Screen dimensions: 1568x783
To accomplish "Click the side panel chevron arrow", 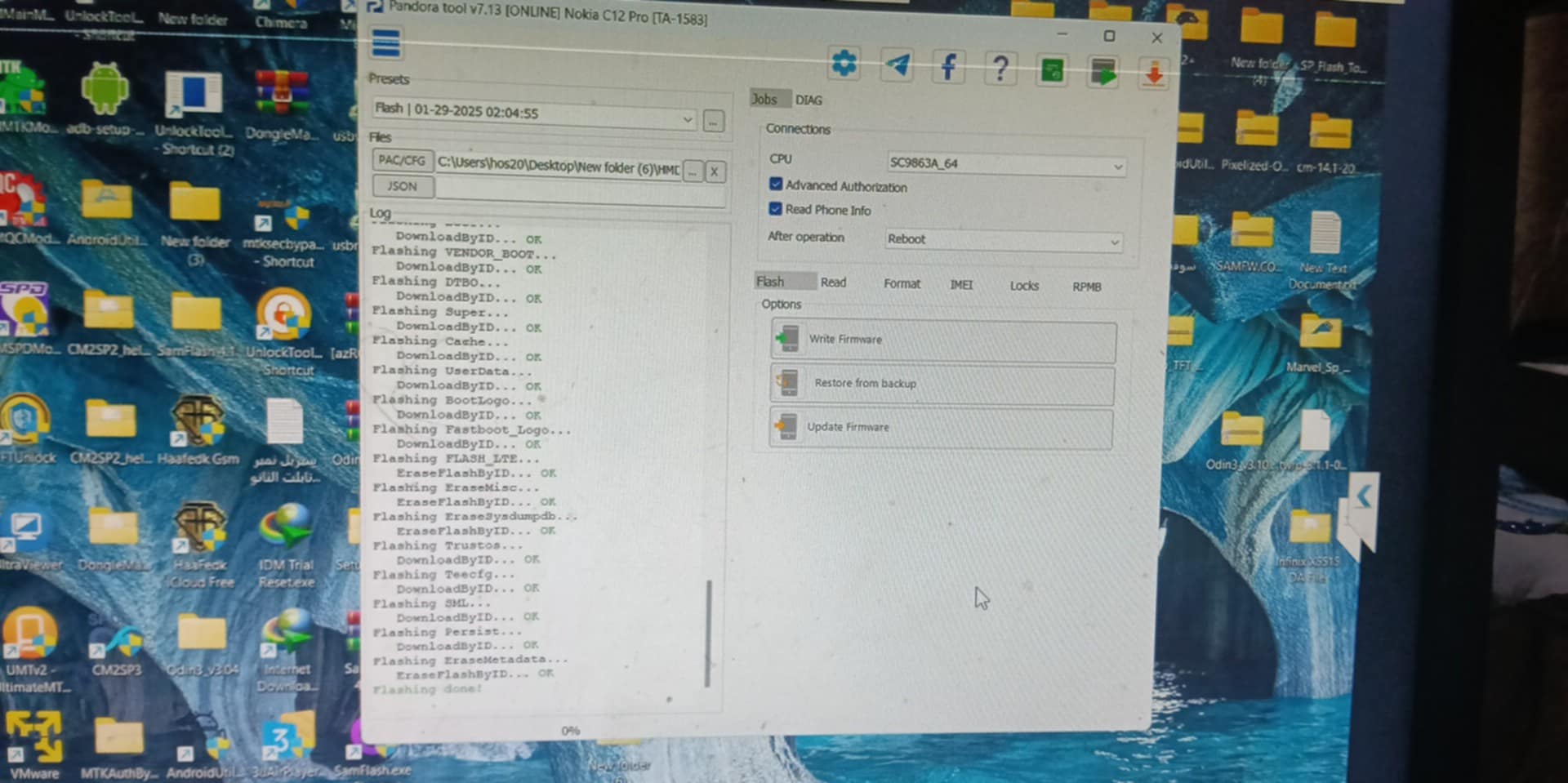I will (1362, 496).
